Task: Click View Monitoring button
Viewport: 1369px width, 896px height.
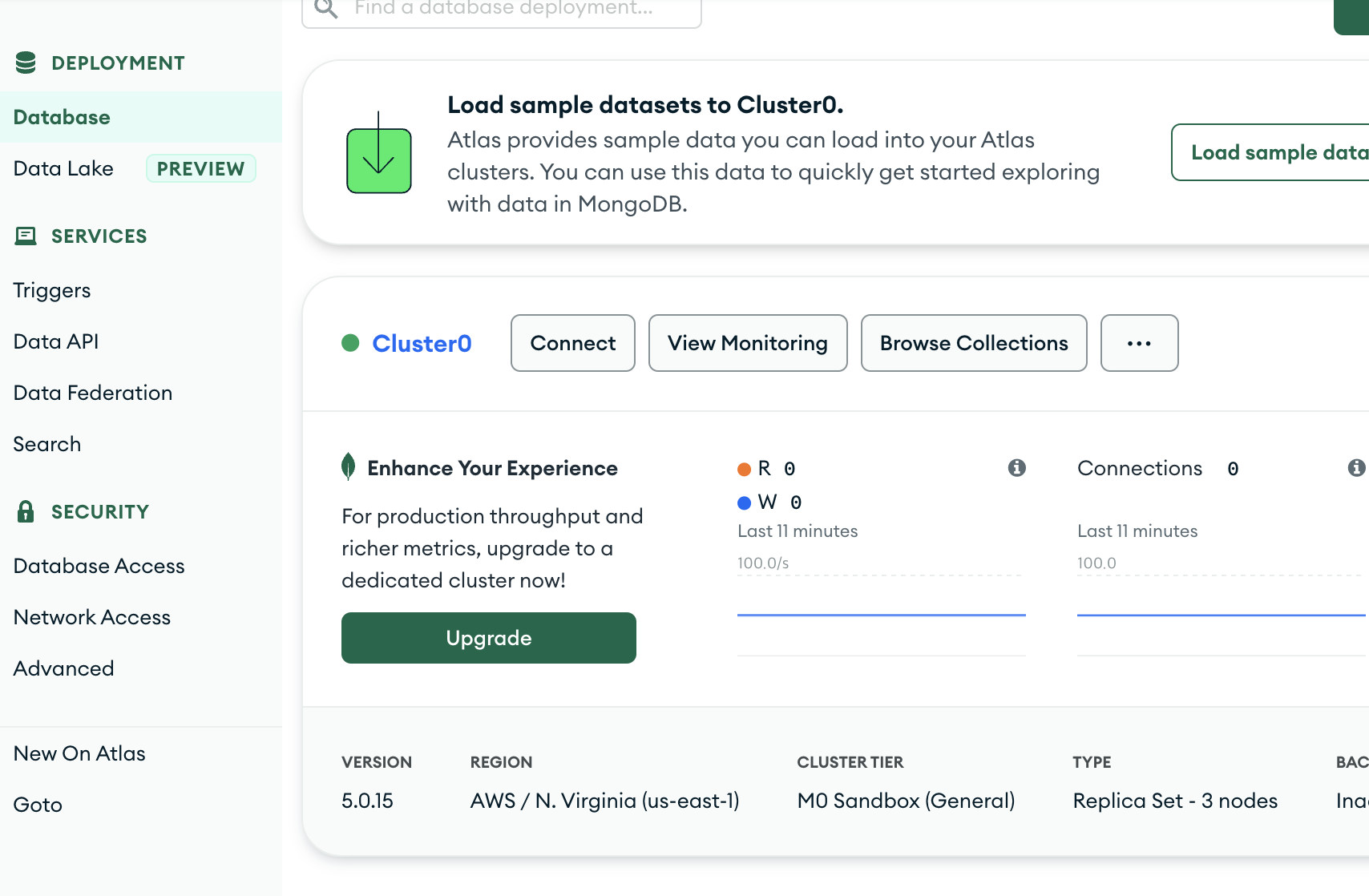Action: pos(748,343)
